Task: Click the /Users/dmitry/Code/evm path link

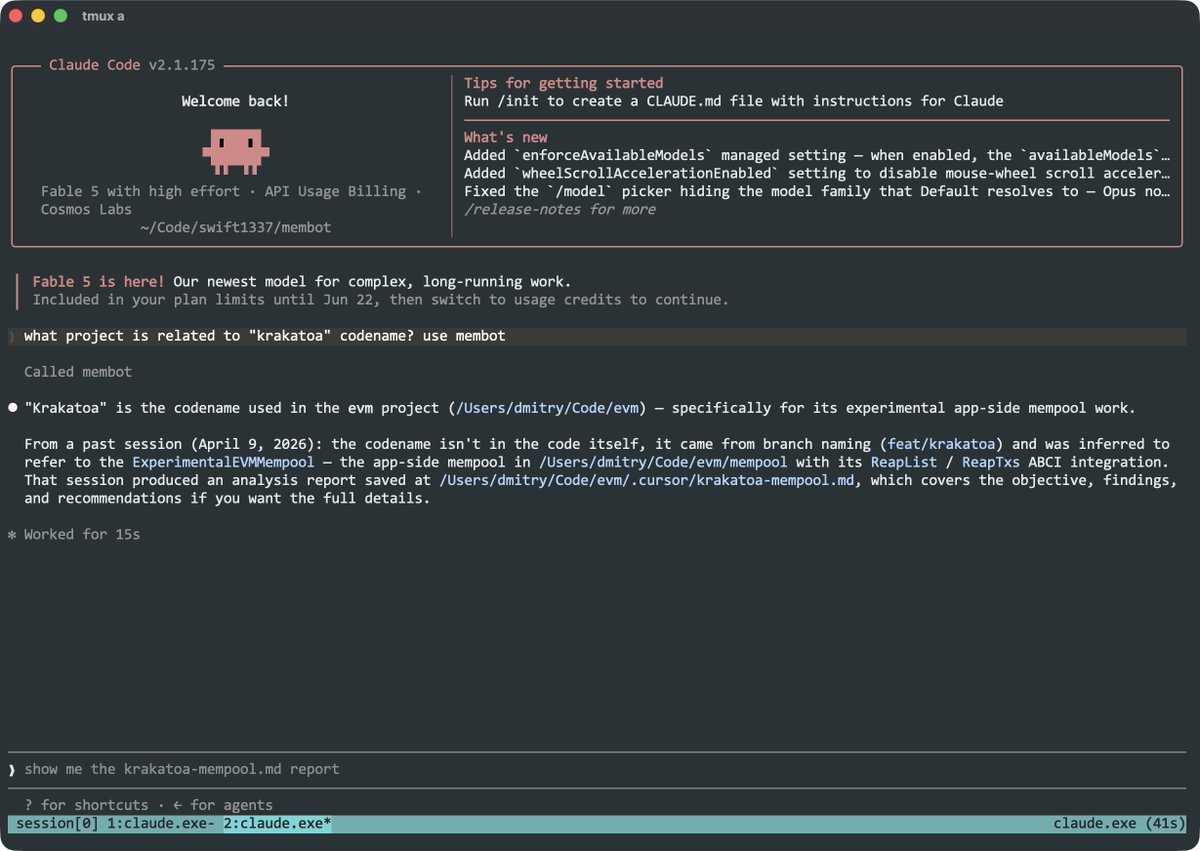Action: (547, 408)
